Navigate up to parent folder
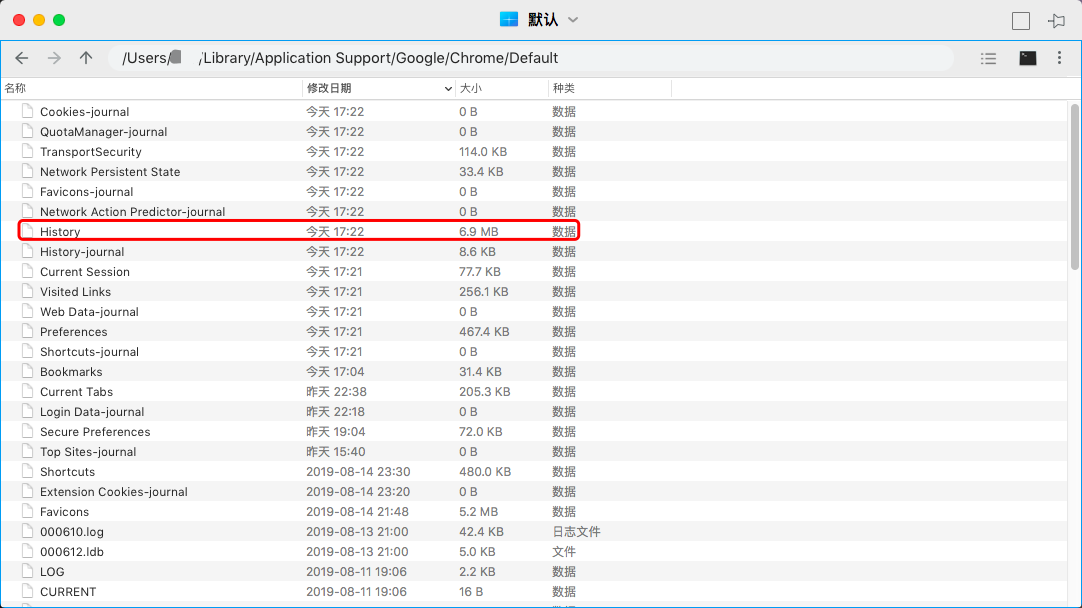Image resolution: width=1082 pixels, height=608 pixels. (x=86, y=58)
